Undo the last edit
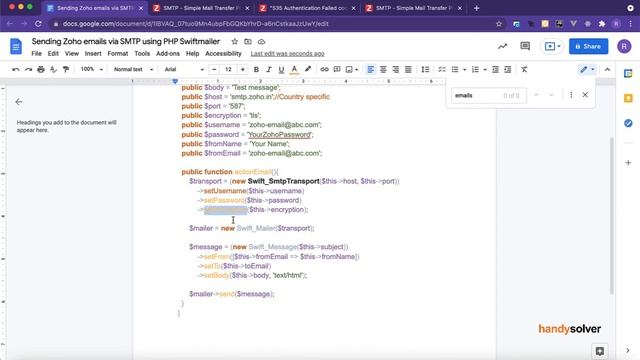Screen dimensions: 640x360 16,70
